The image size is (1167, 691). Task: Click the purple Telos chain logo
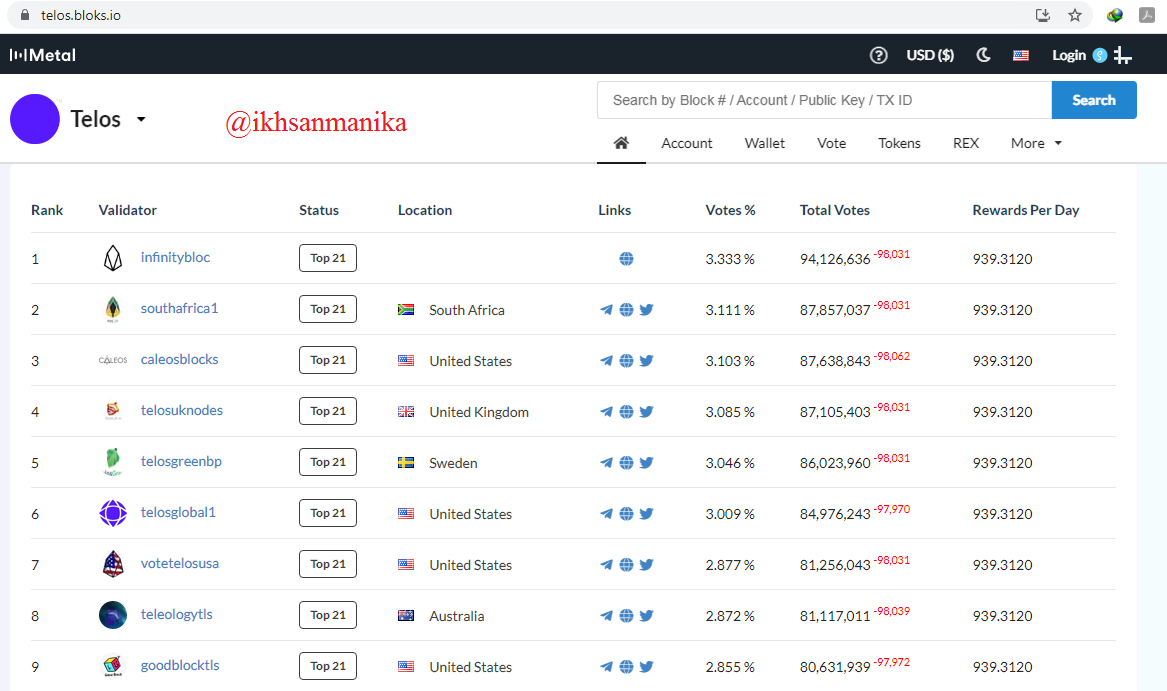click(x=35, y=119)
